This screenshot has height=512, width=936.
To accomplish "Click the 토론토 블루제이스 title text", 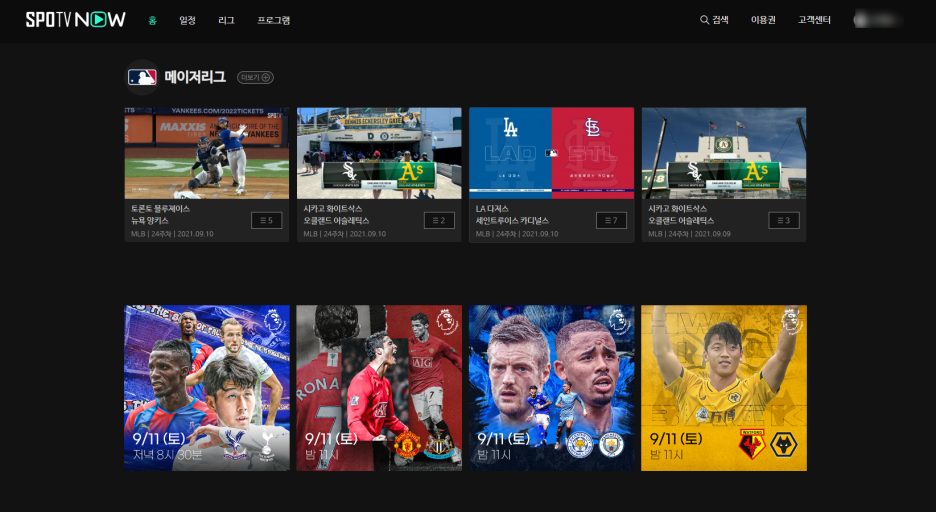I will click(x=161, y=208).
